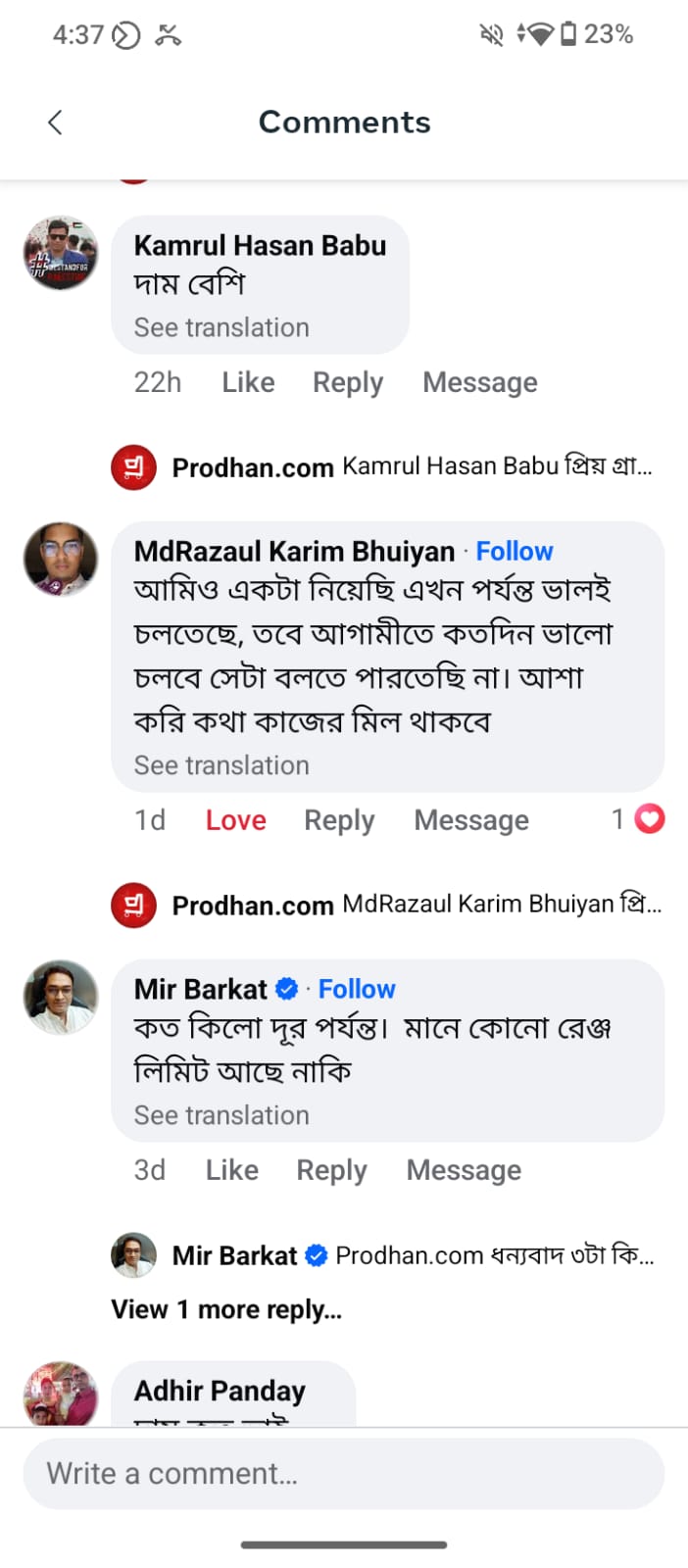Expand View 1 more reply
This screenshot has height=1568, width=688.
tap(226, 1309)
